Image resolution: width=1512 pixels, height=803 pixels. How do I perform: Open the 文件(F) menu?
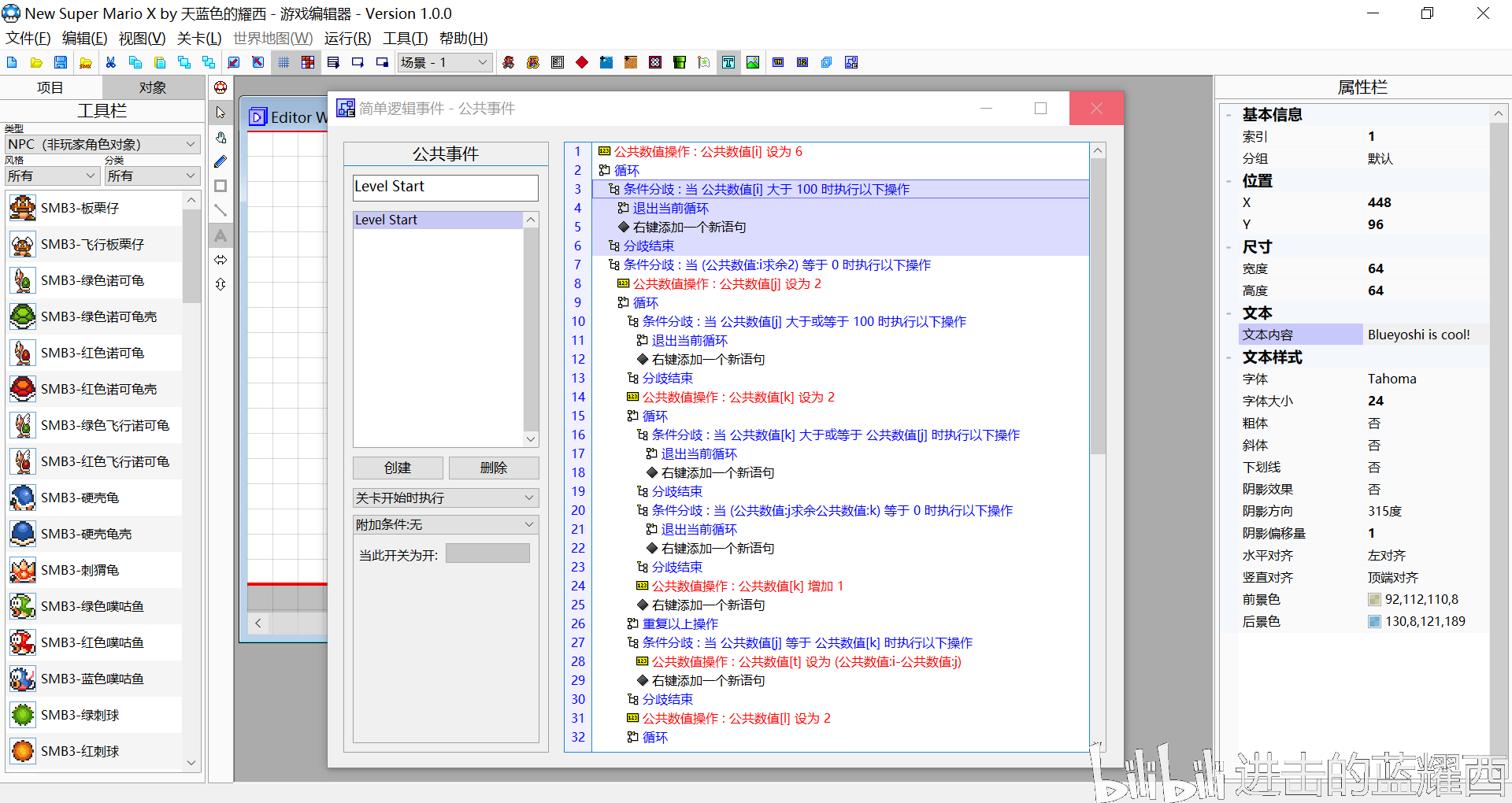click(28, 39)
